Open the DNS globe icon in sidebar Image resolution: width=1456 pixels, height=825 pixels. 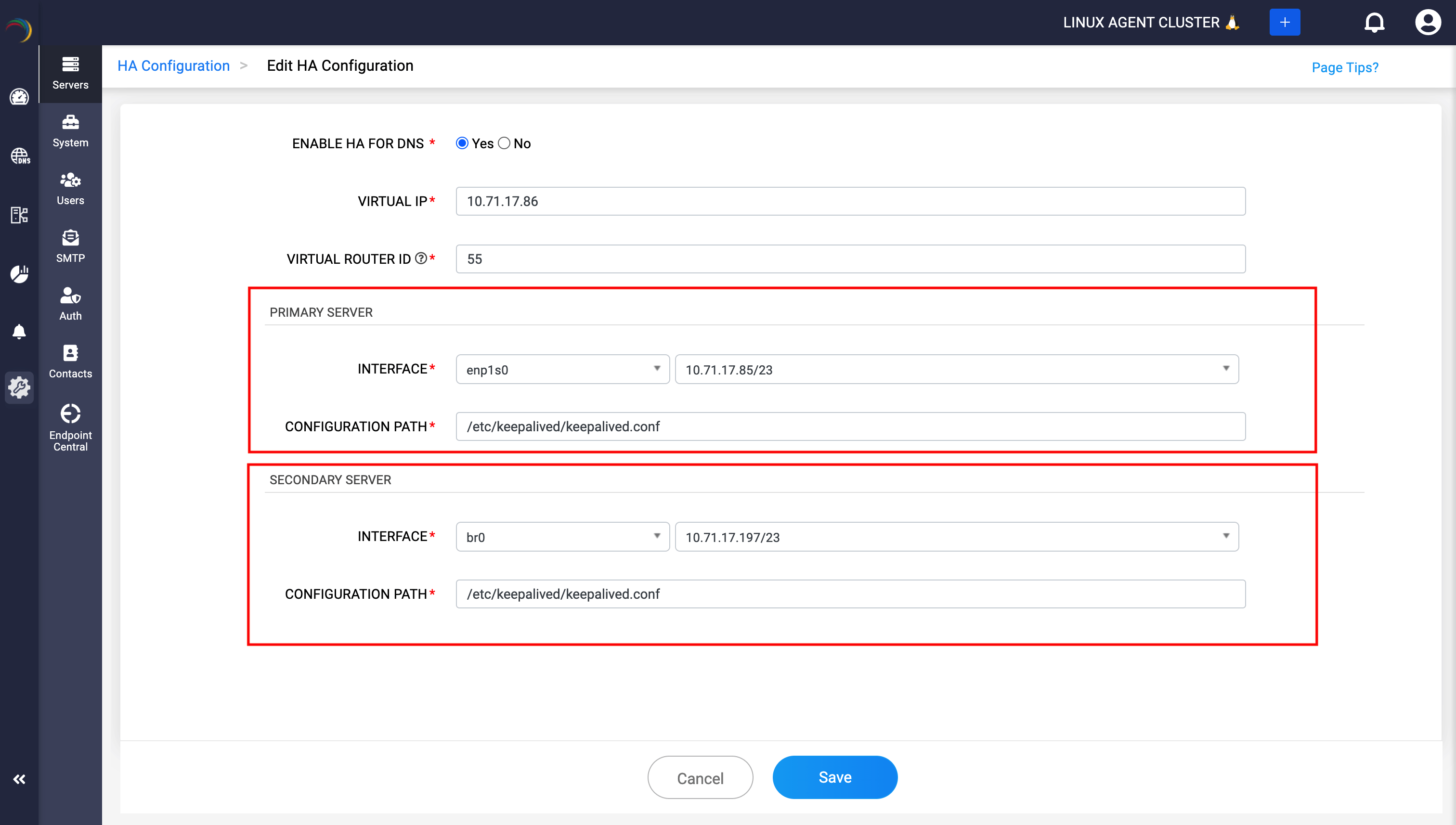(x=20, y=156)
